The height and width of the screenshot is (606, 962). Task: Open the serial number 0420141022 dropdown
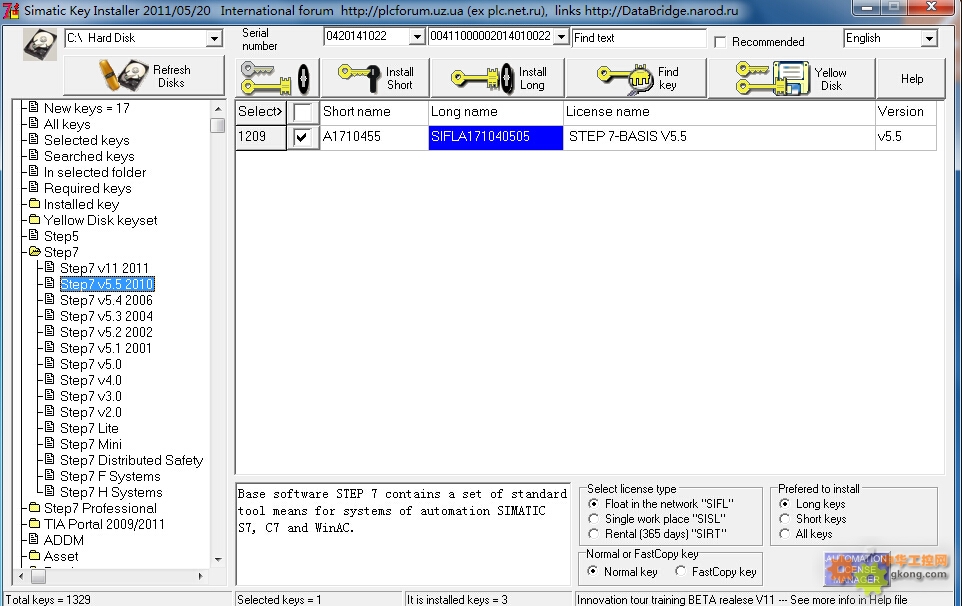(x=417, y=36)
